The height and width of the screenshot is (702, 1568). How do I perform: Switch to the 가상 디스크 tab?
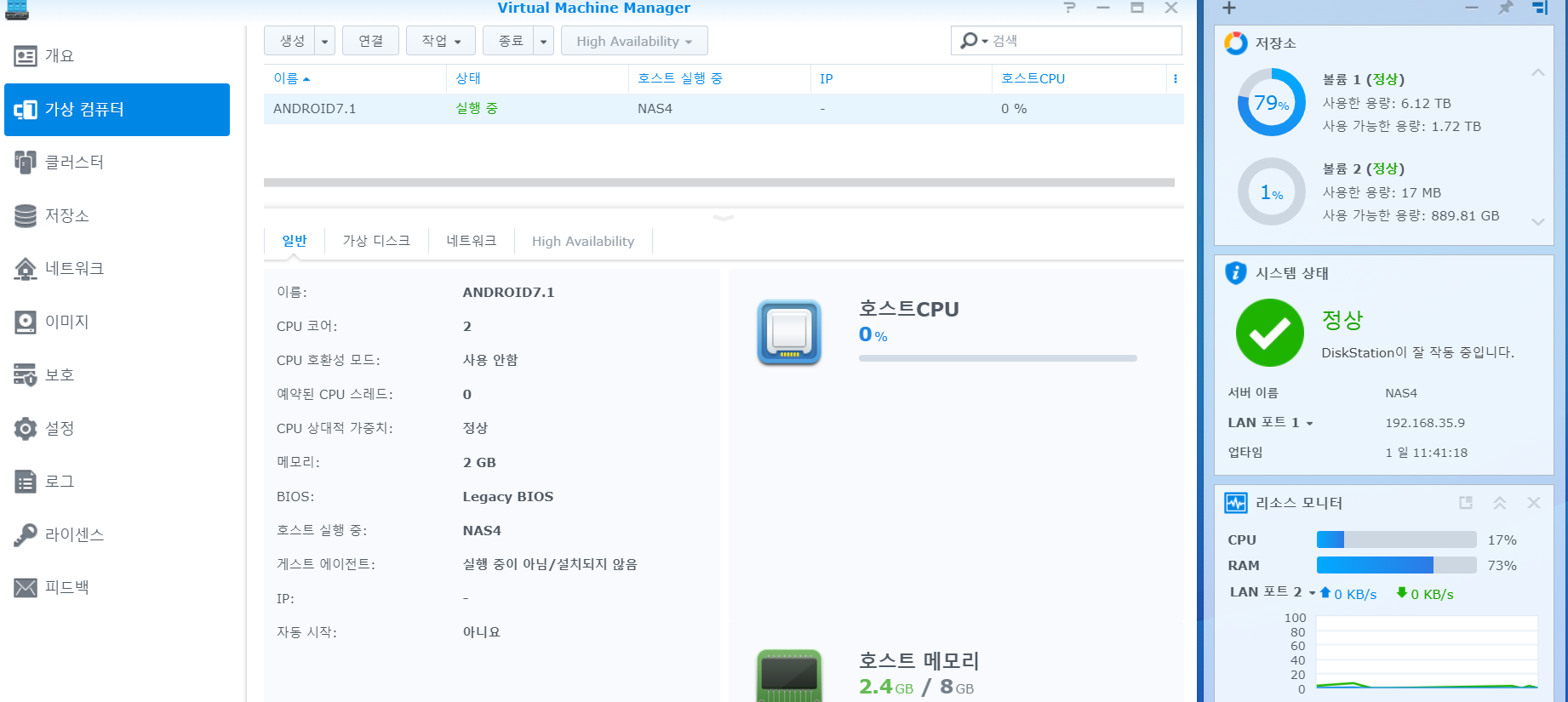click(376, 241)
